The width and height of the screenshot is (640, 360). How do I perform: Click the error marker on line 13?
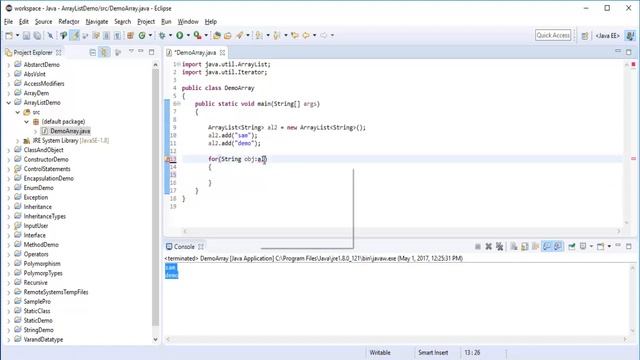click(167, 159)
